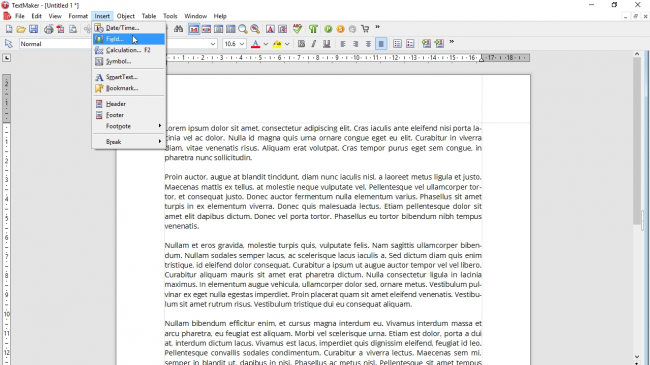Run the ABC spell check icon
This screenshot has width=650, height=365.
tap(297, 29)
